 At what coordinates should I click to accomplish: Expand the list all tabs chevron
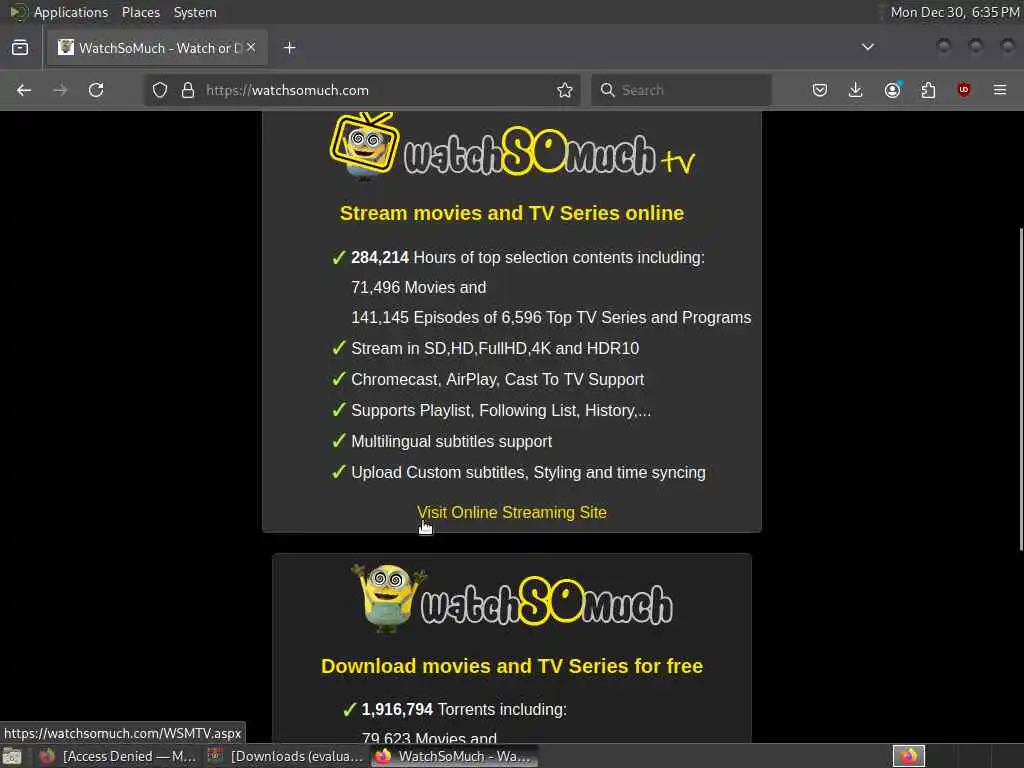click(868, 47)
